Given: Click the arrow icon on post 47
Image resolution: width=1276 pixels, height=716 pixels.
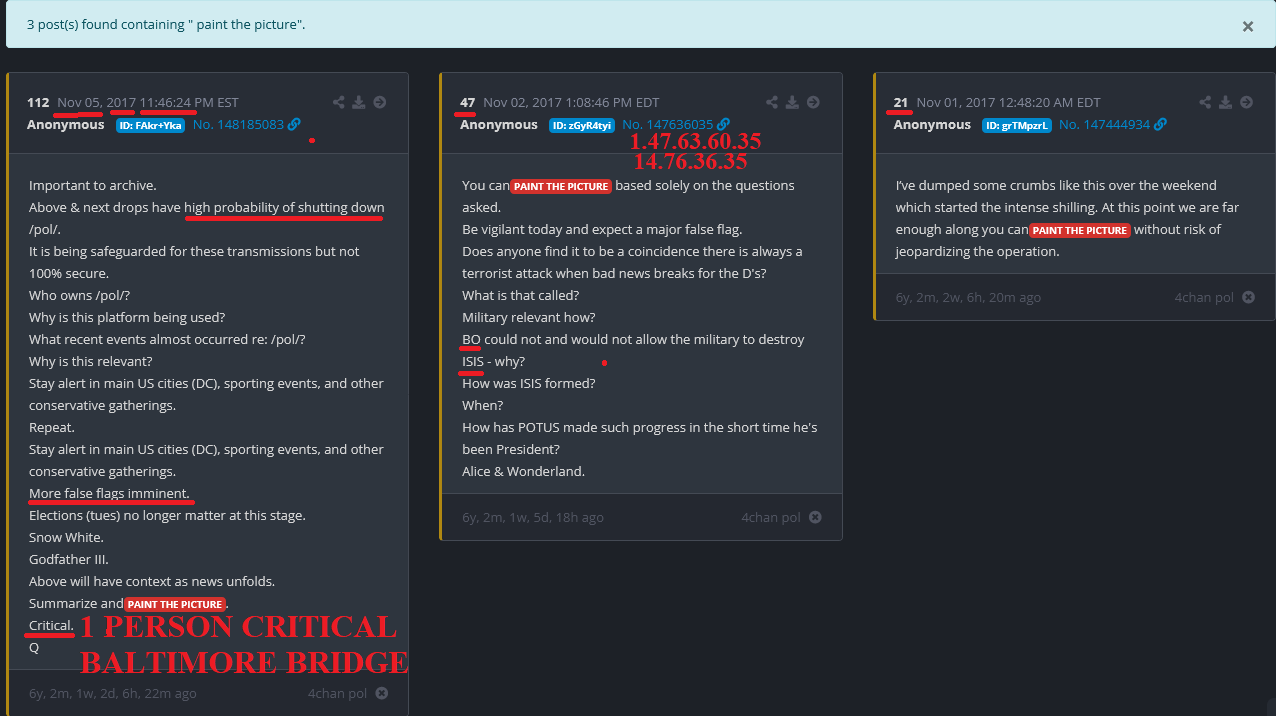Looking at the screenshot, I should pos(813,102).
